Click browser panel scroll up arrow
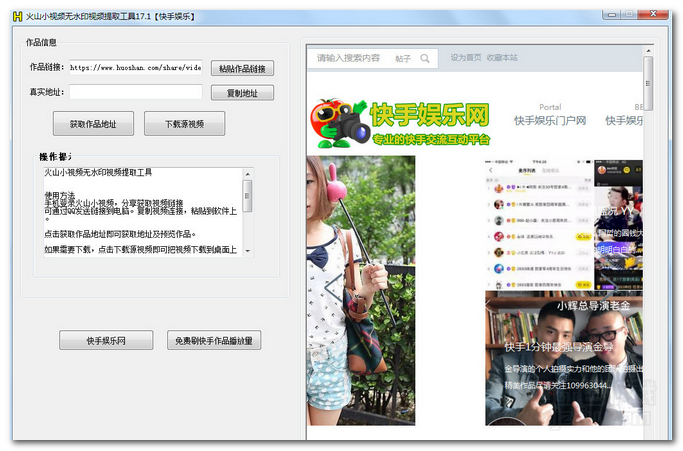The image size is (683, 451). pyautogui.click(x=648, y=51)
